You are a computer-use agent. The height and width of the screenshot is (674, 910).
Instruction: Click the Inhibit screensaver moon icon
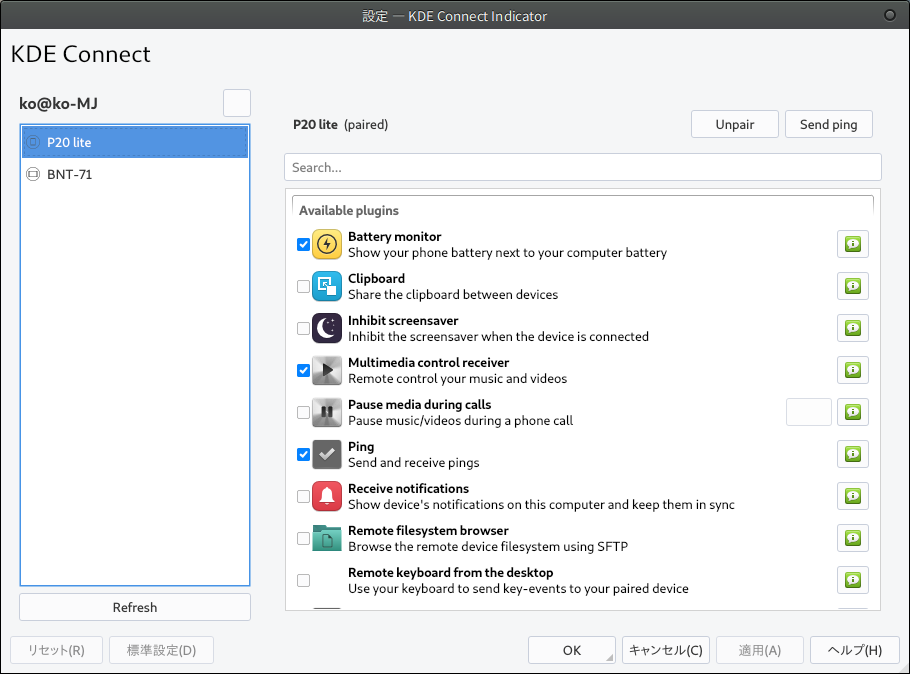pyautogui.click(x=327, y=329)
